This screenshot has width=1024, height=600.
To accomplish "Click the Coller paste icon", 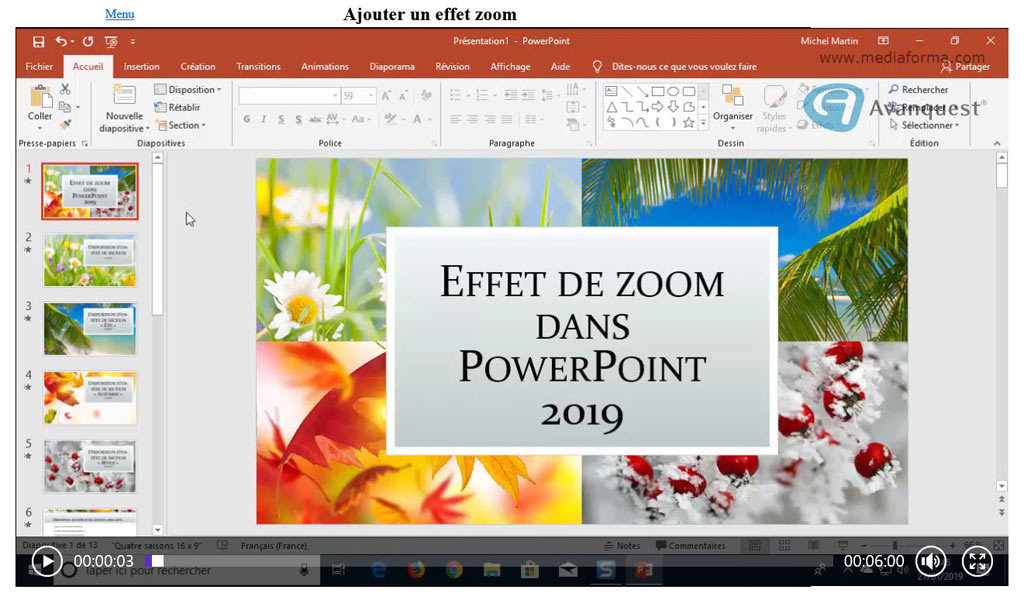I will coord(40,97).
